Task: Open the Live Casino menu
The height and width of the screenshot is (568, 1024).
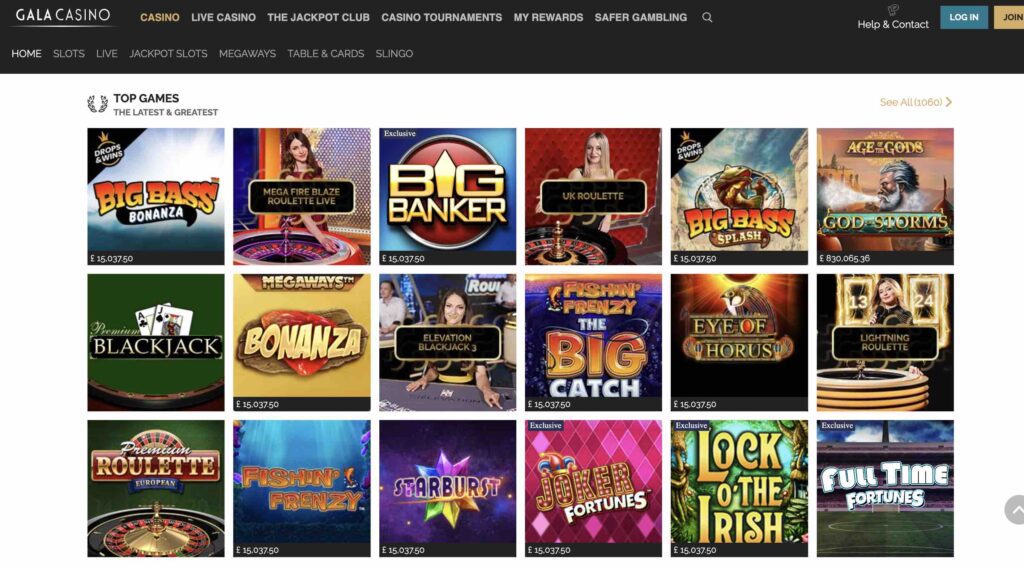Action: (x=223, y=18)
